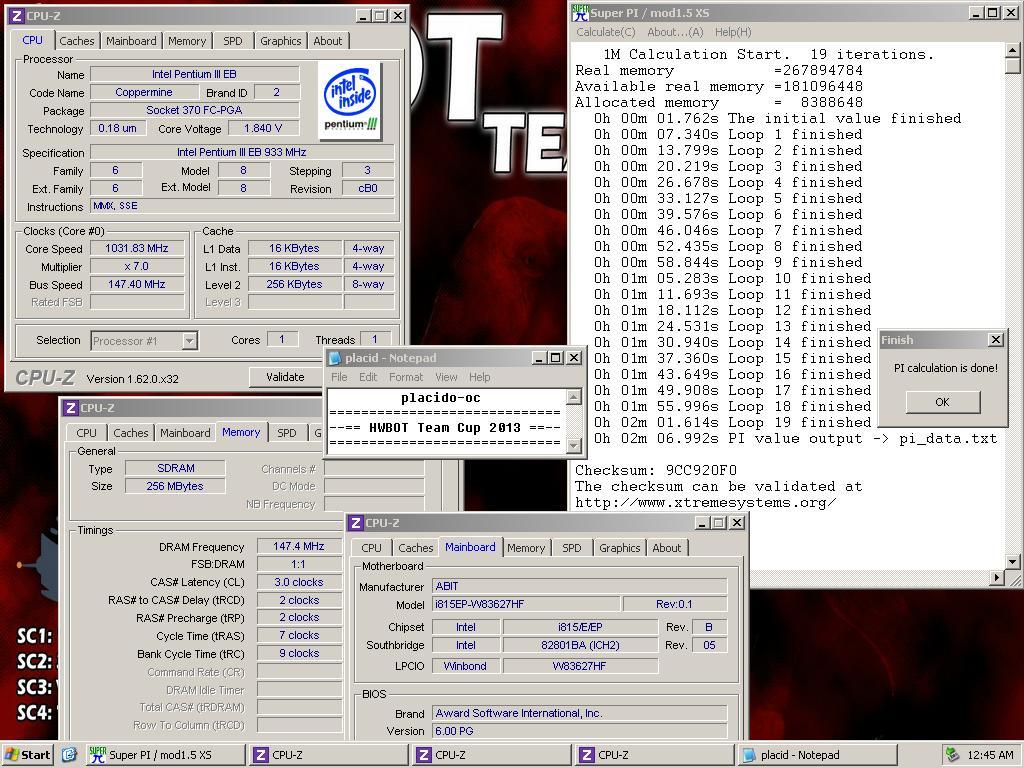Click the Notepad title bar icon

click(x=335, y=358)
